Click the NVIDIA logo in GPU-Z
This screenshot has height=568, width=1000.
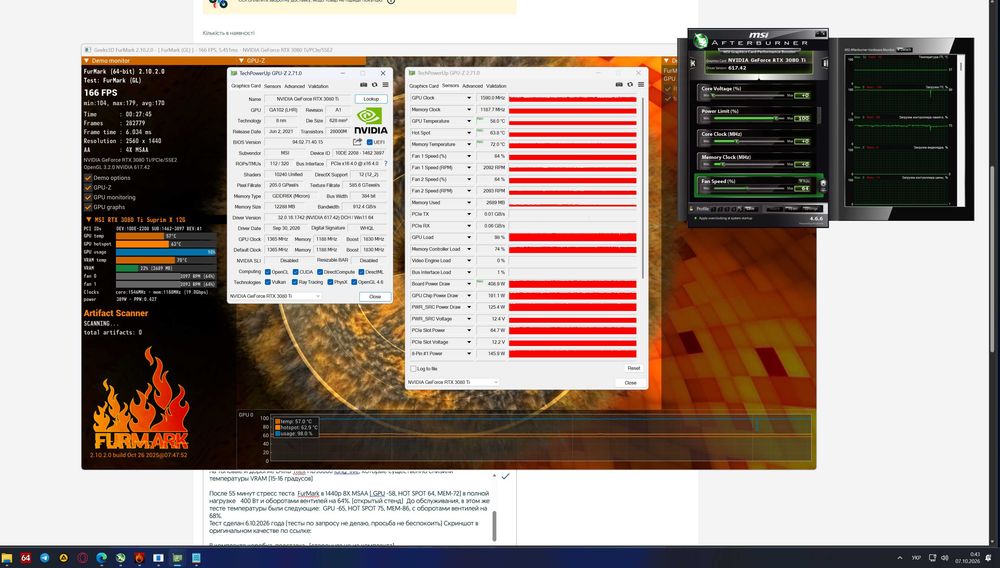click(371, 120)
